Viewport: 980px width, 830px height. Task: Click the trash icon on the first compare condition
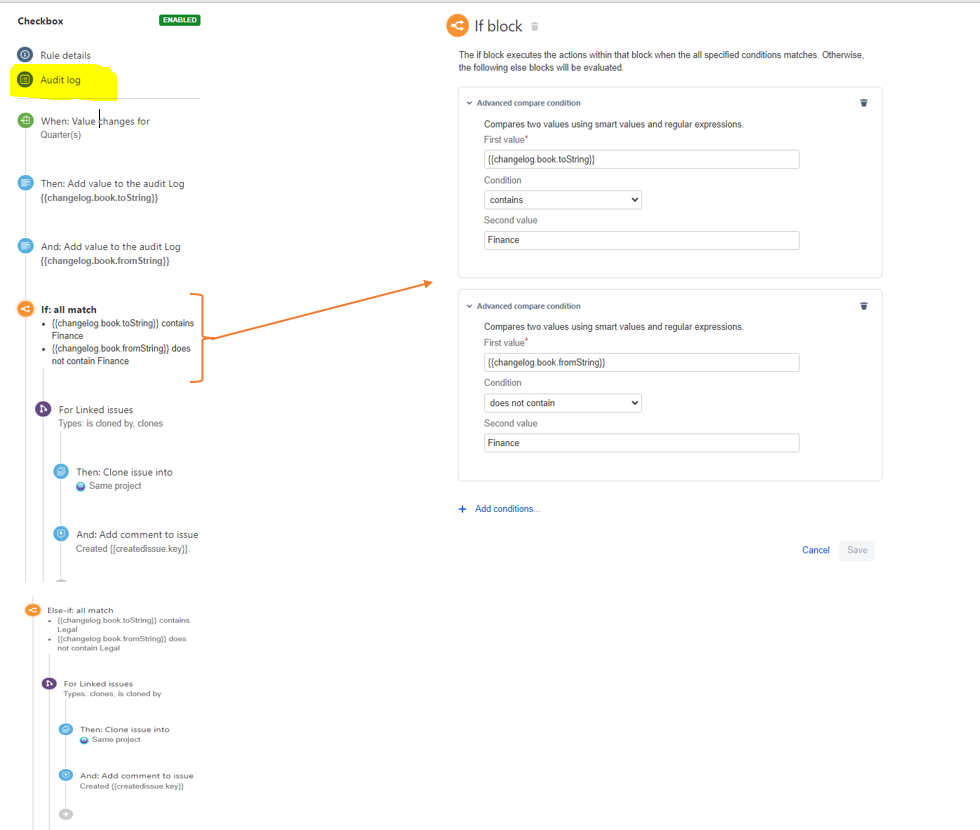[863, 102]
